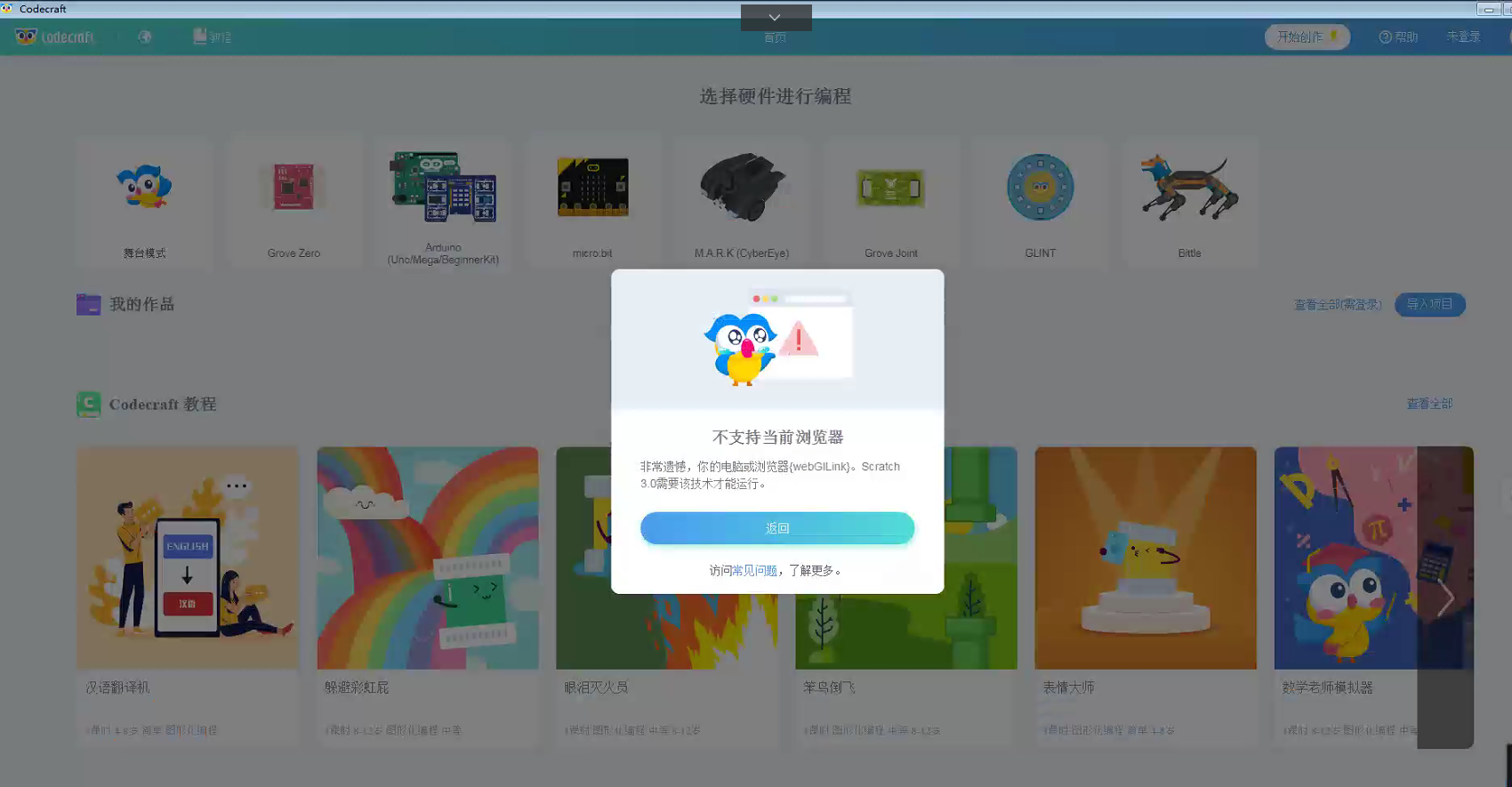The height and width of the screenshot is (787, 1512).
Task: Click 未登录 to sign in
Action: tap(1463, 36)
